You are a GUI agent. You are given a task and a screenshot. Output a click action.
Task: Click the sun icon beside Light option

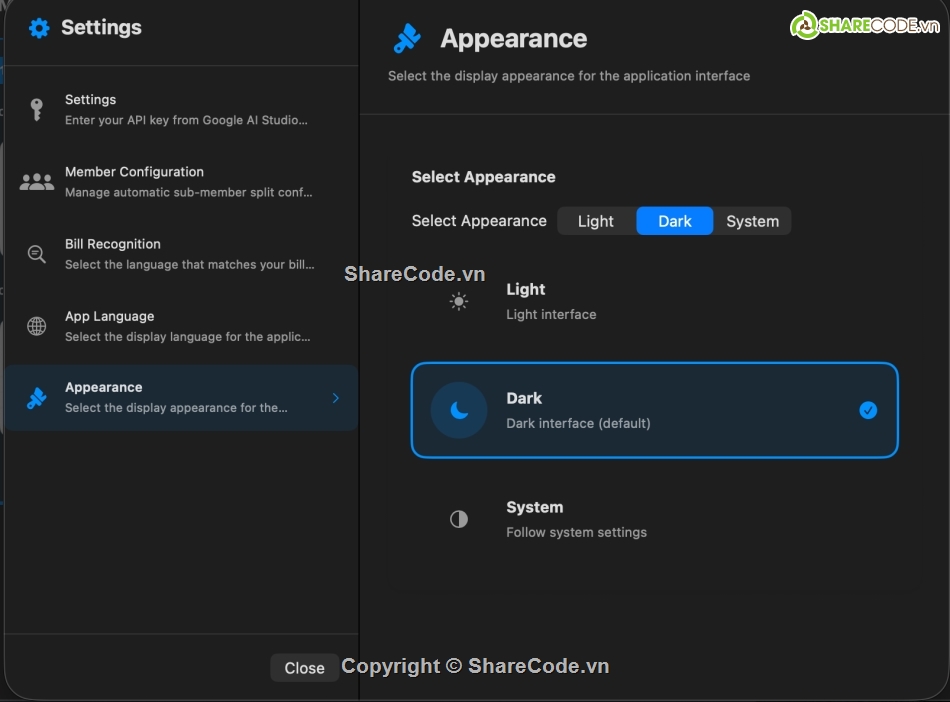pyautogui.click(x=458, y=300)
